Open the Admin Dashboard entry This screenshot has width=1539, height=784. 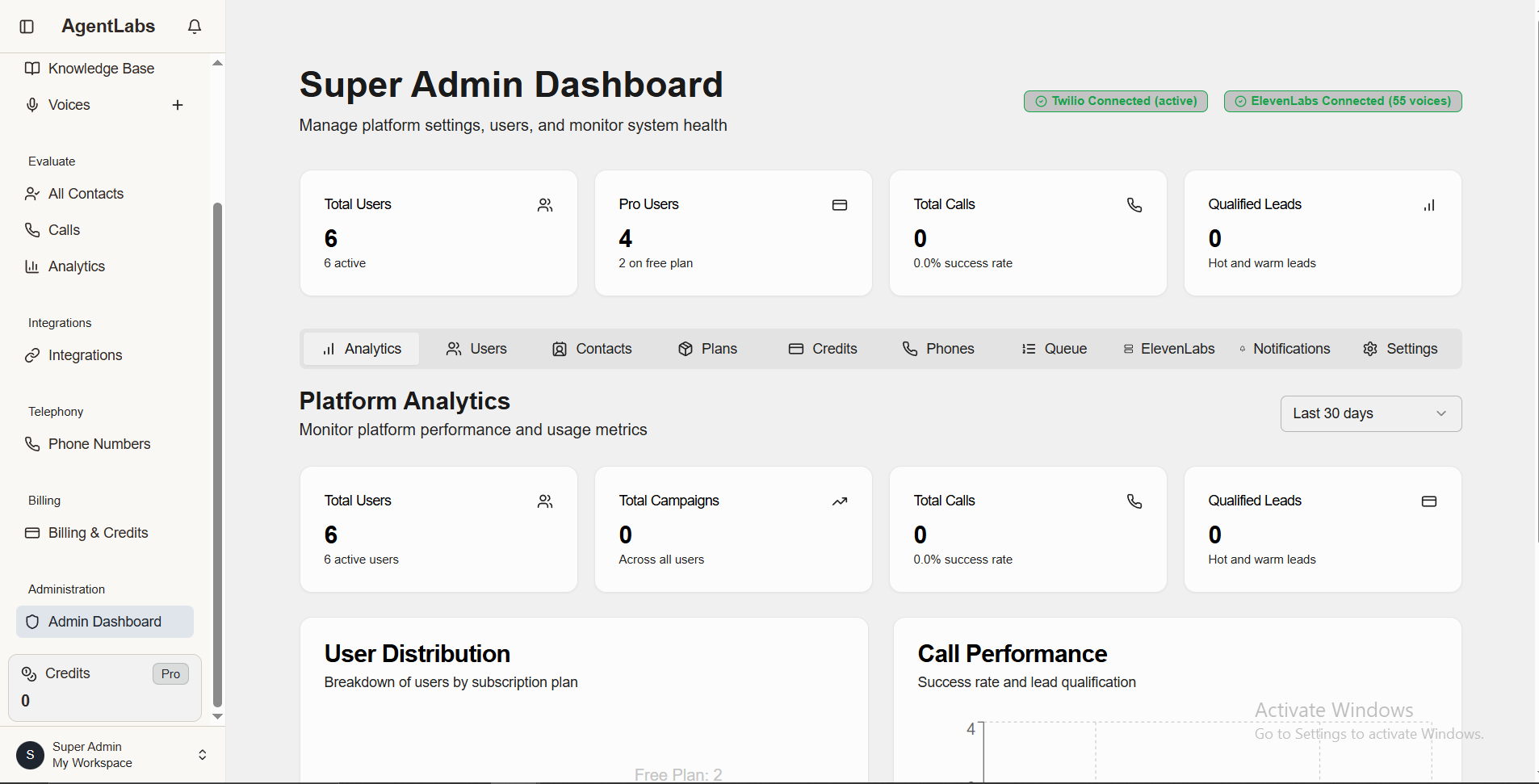[103, 621]
